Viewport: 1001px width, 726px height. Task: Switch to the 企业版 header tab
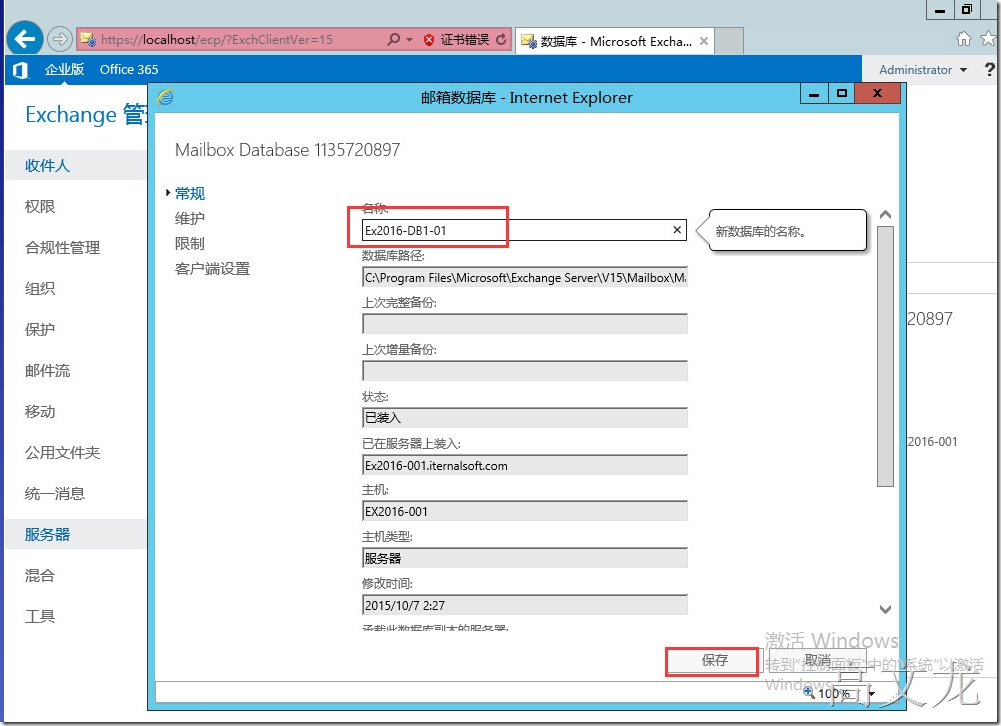coord(64,70)
